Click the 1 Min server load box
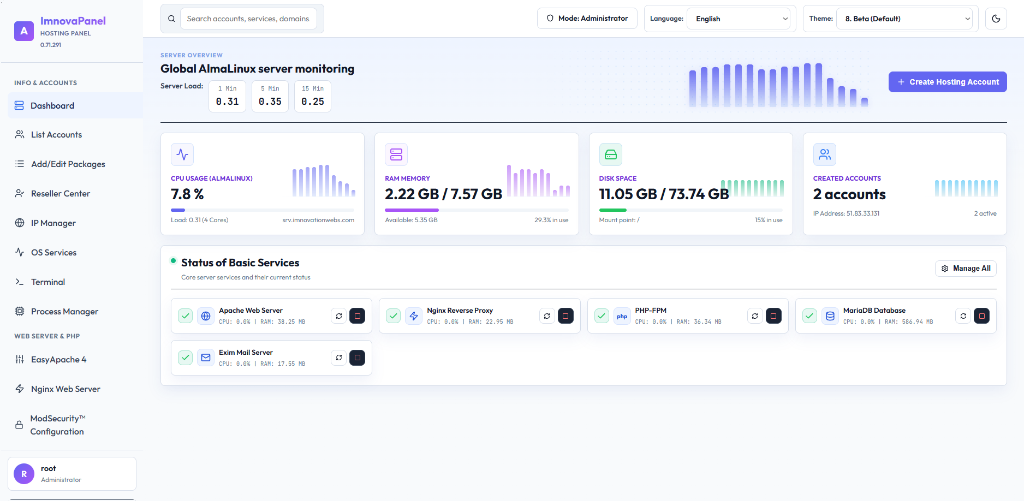Viewport: 1024px width, 501px height. 227,96
